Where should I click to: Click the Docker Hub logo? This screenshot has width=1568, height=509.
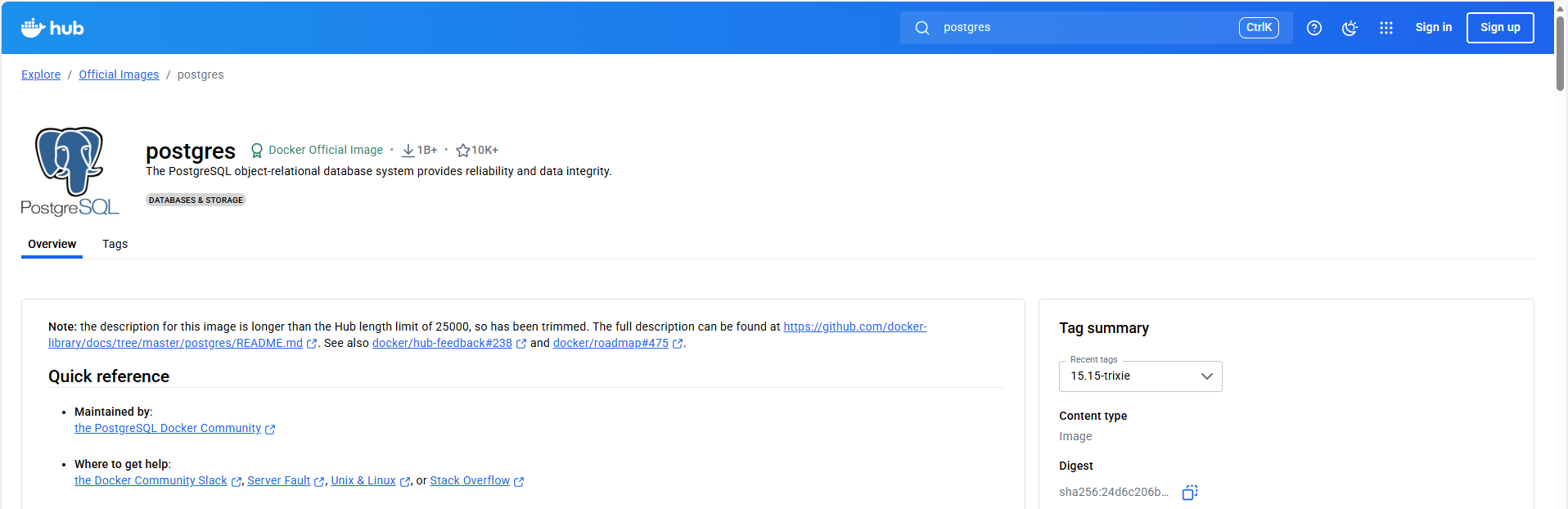point(52,28)
